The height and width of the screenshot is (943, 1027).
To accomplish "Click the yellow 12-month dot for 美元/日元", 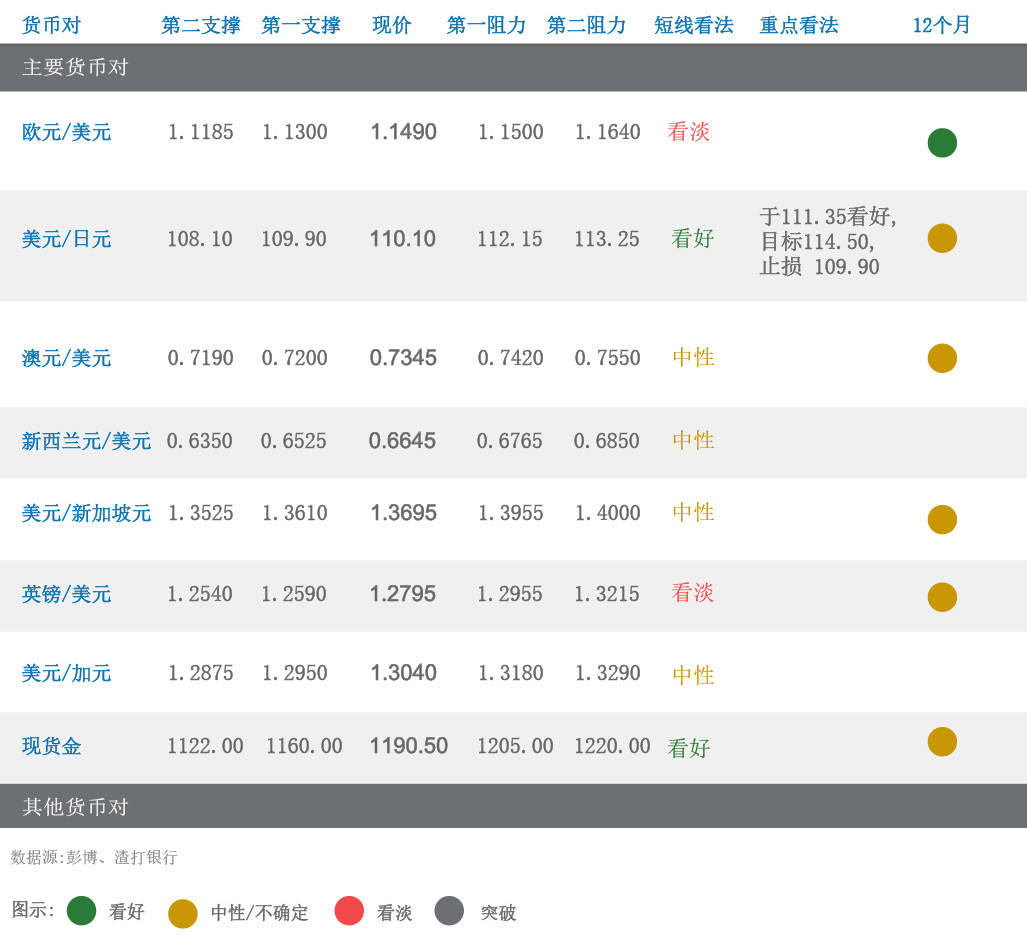I will pos(942,238).
